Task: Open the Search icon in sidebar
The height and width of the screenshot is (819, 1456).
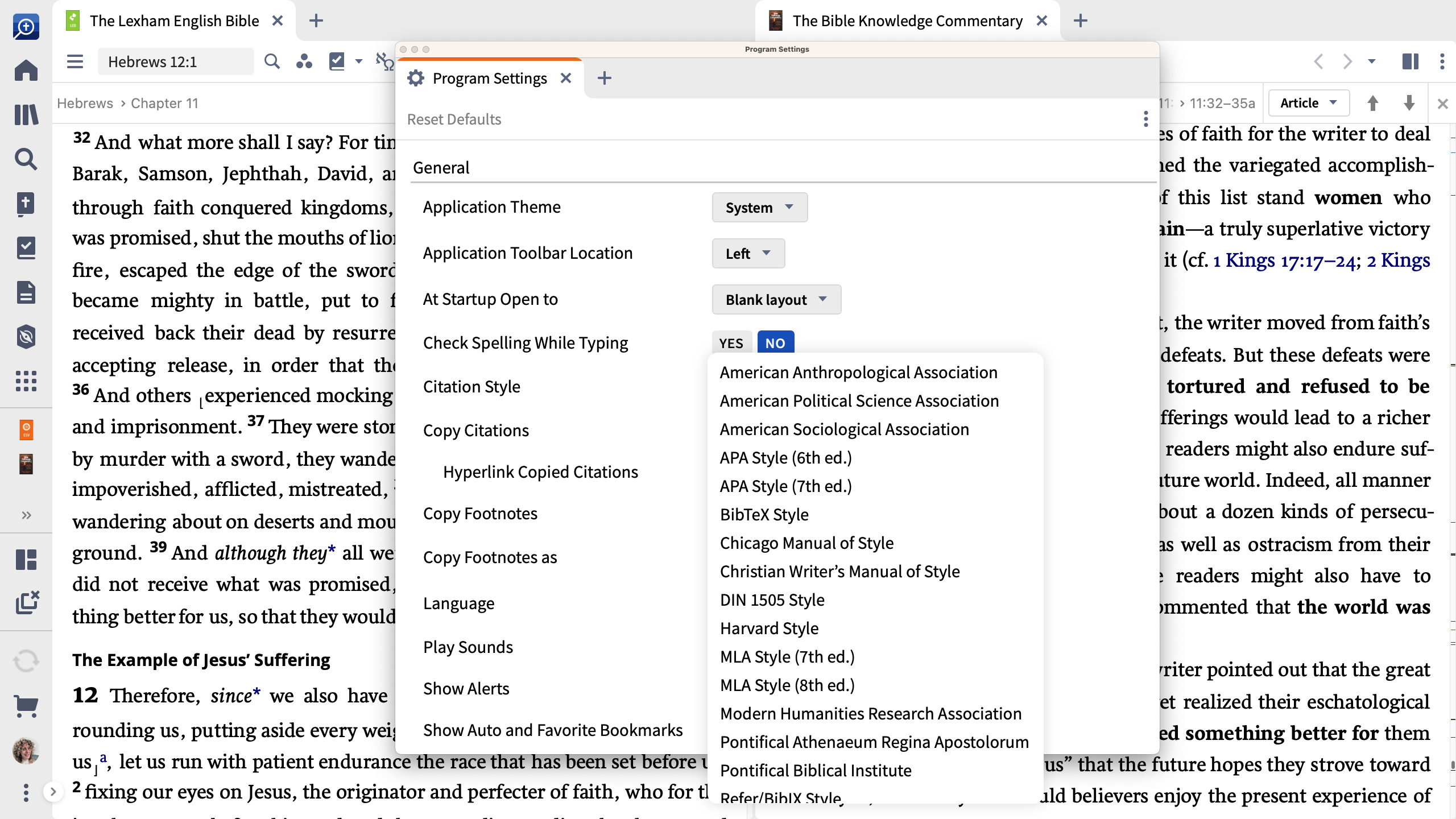Action: (26, 159)
